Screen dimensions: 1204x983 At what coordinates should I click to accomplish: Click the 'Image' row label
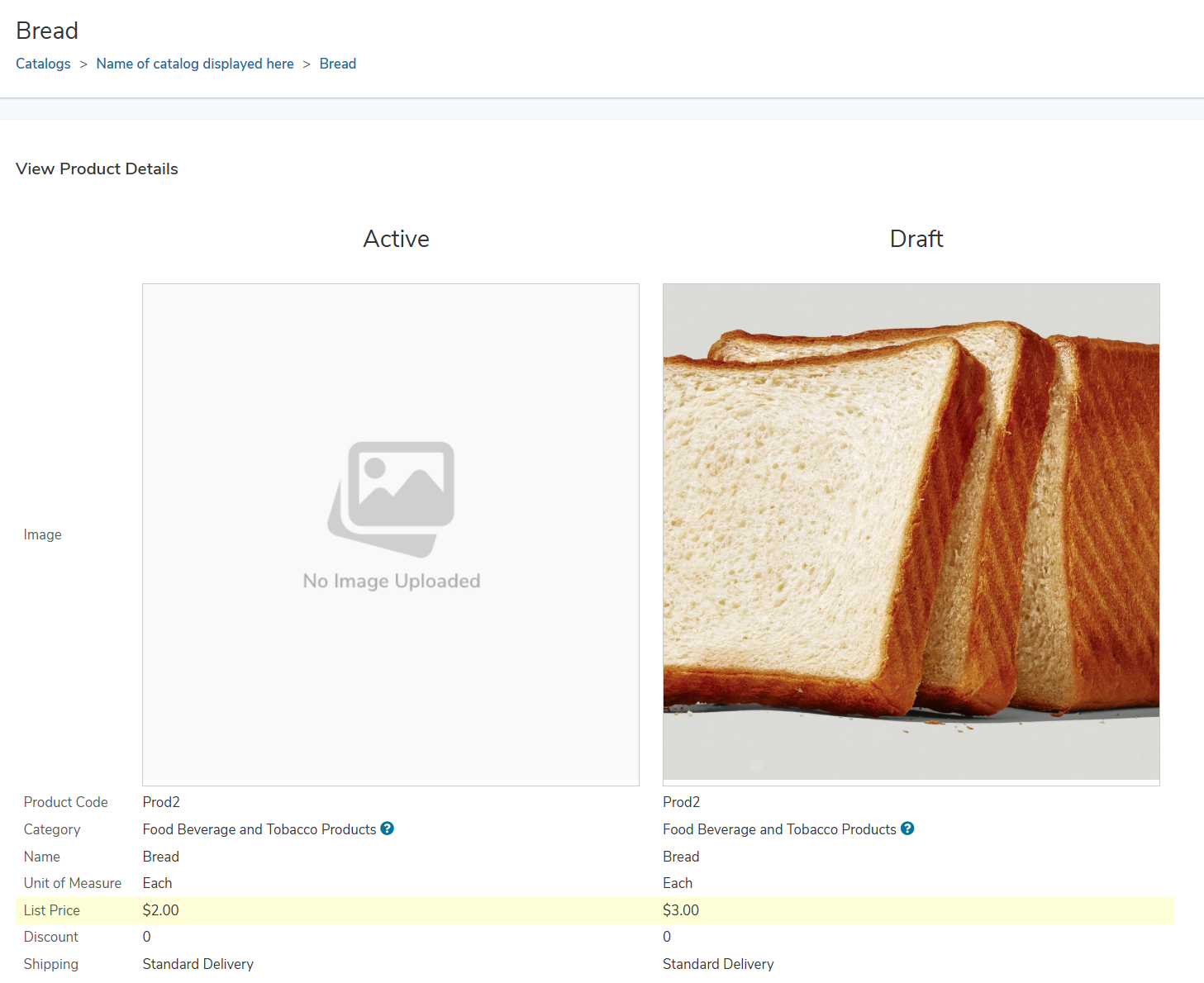tap(43, 534)
